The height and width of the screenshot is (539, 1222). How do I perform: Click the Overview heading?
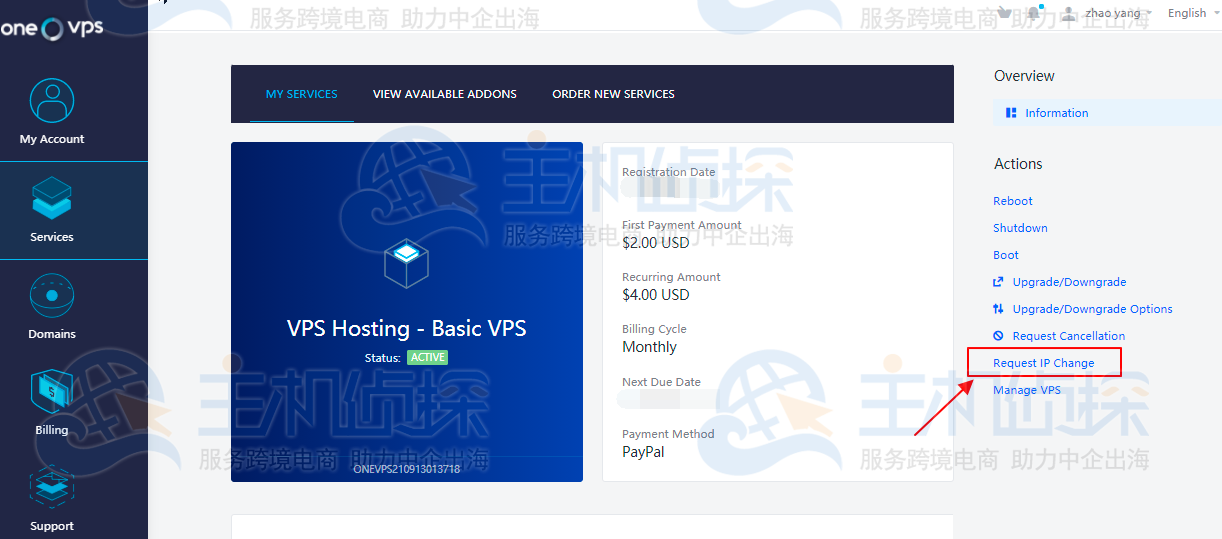pyautogui.click(x=1024, y=76)
